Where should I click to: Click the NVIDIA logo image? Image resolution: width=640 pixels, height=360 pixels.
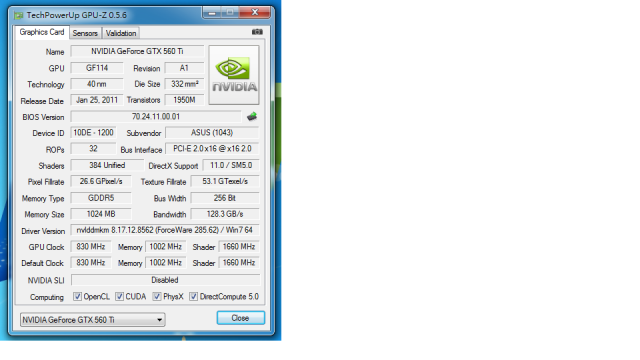click(234, 75)
